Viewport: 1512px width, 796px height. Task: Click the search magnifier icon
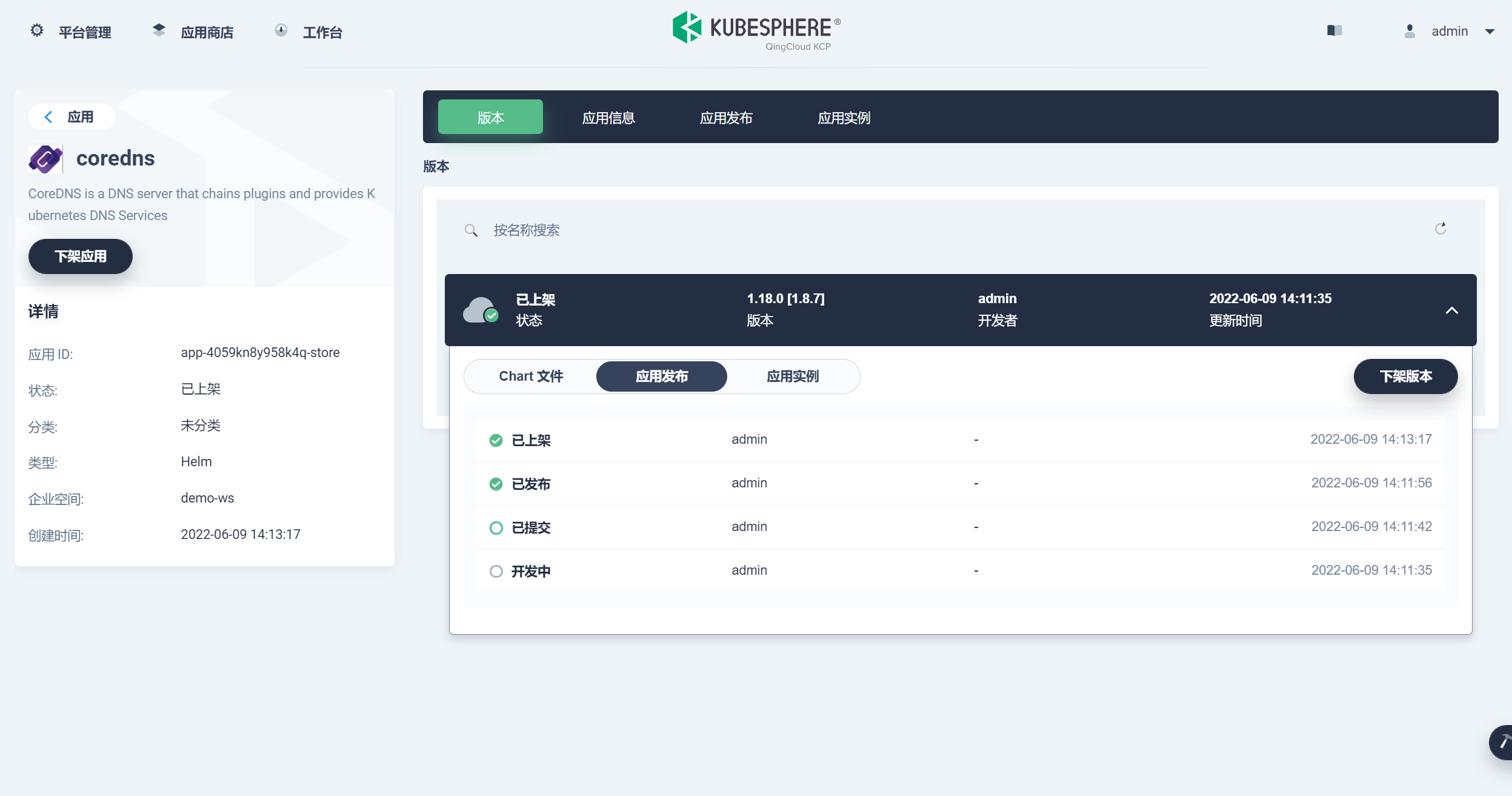[x=471, y=230]
